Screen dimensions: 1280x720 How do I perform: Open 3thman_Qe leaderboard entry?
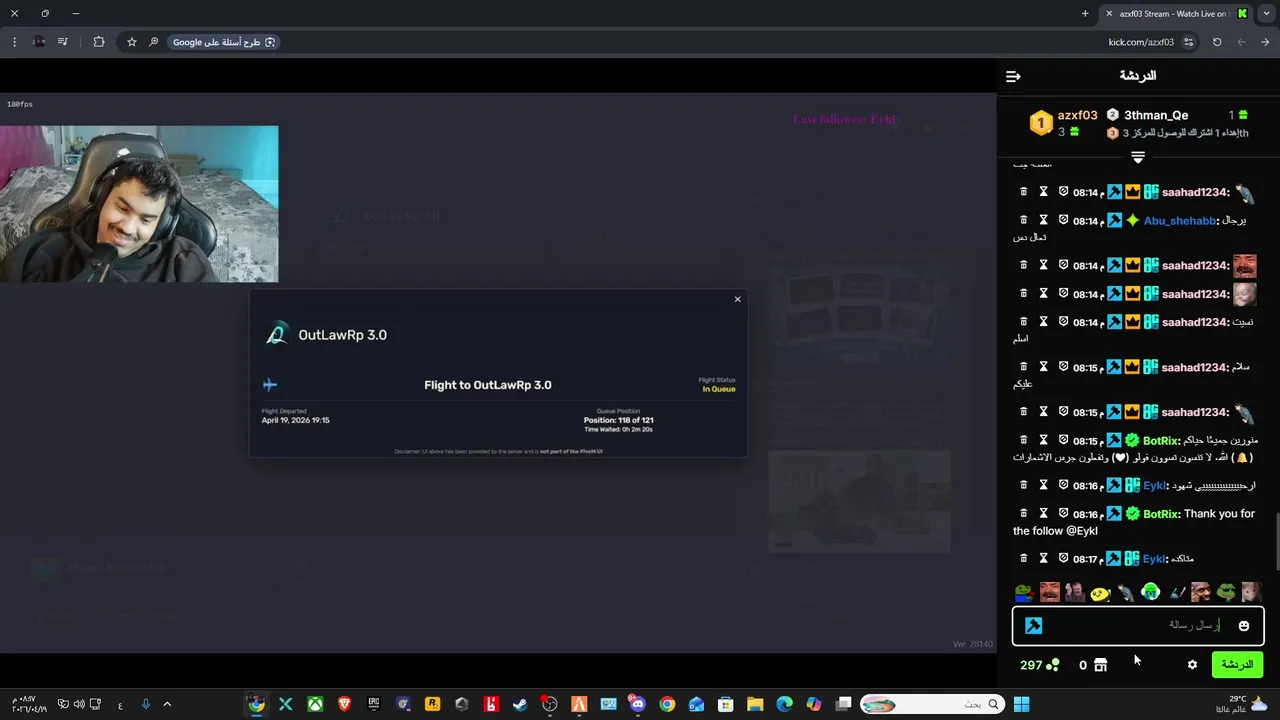tap(1156, 115)
